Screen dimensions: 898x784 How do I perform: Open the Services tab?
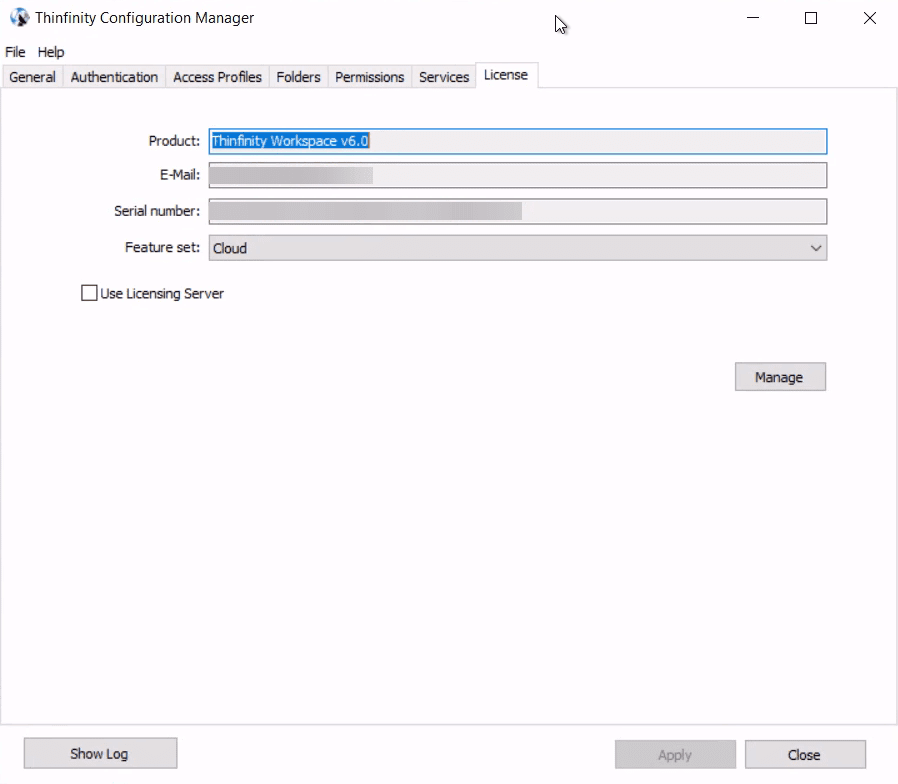tap(443, 76)
